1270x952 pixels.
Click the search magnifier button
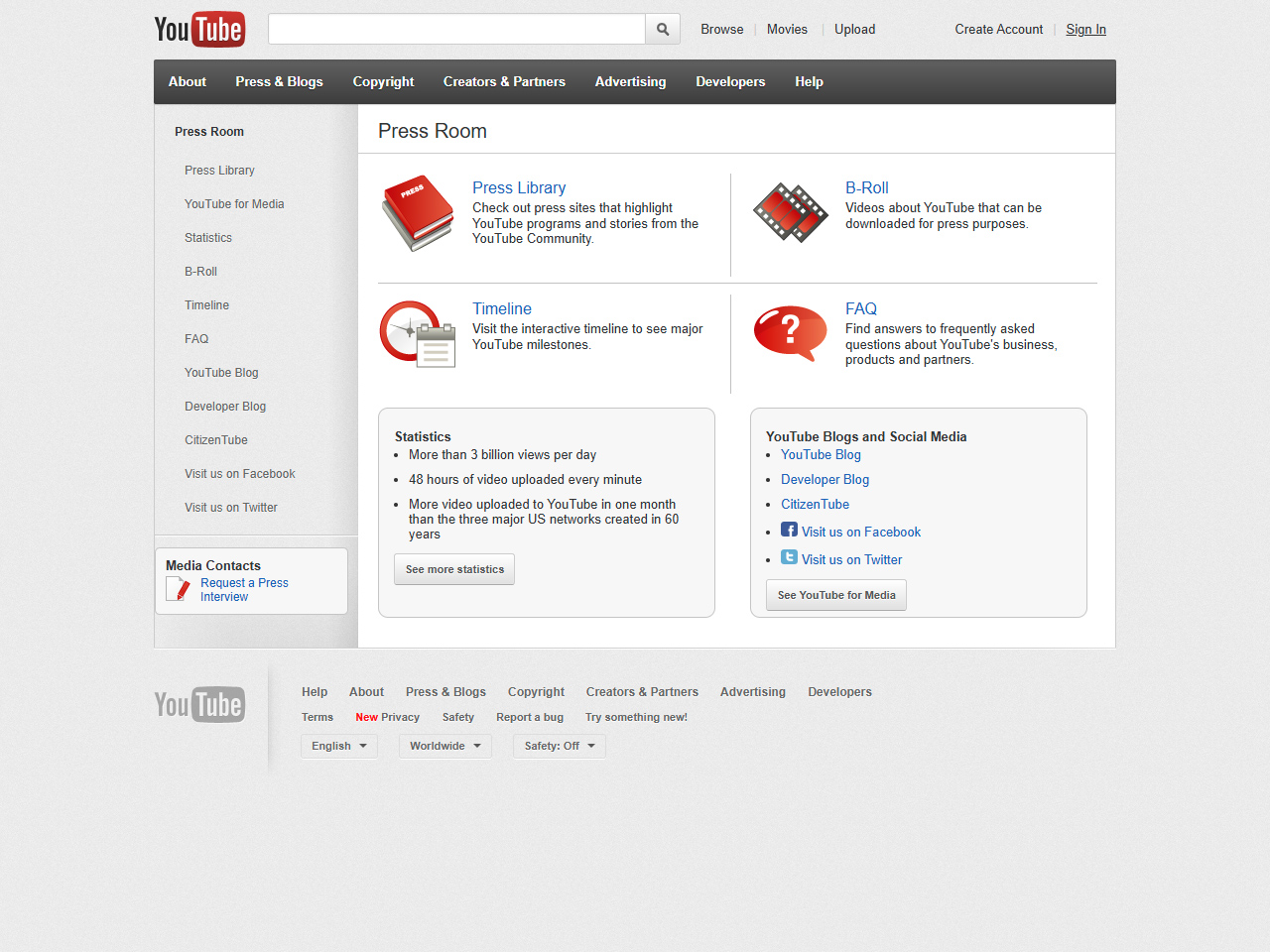[663, 29]
